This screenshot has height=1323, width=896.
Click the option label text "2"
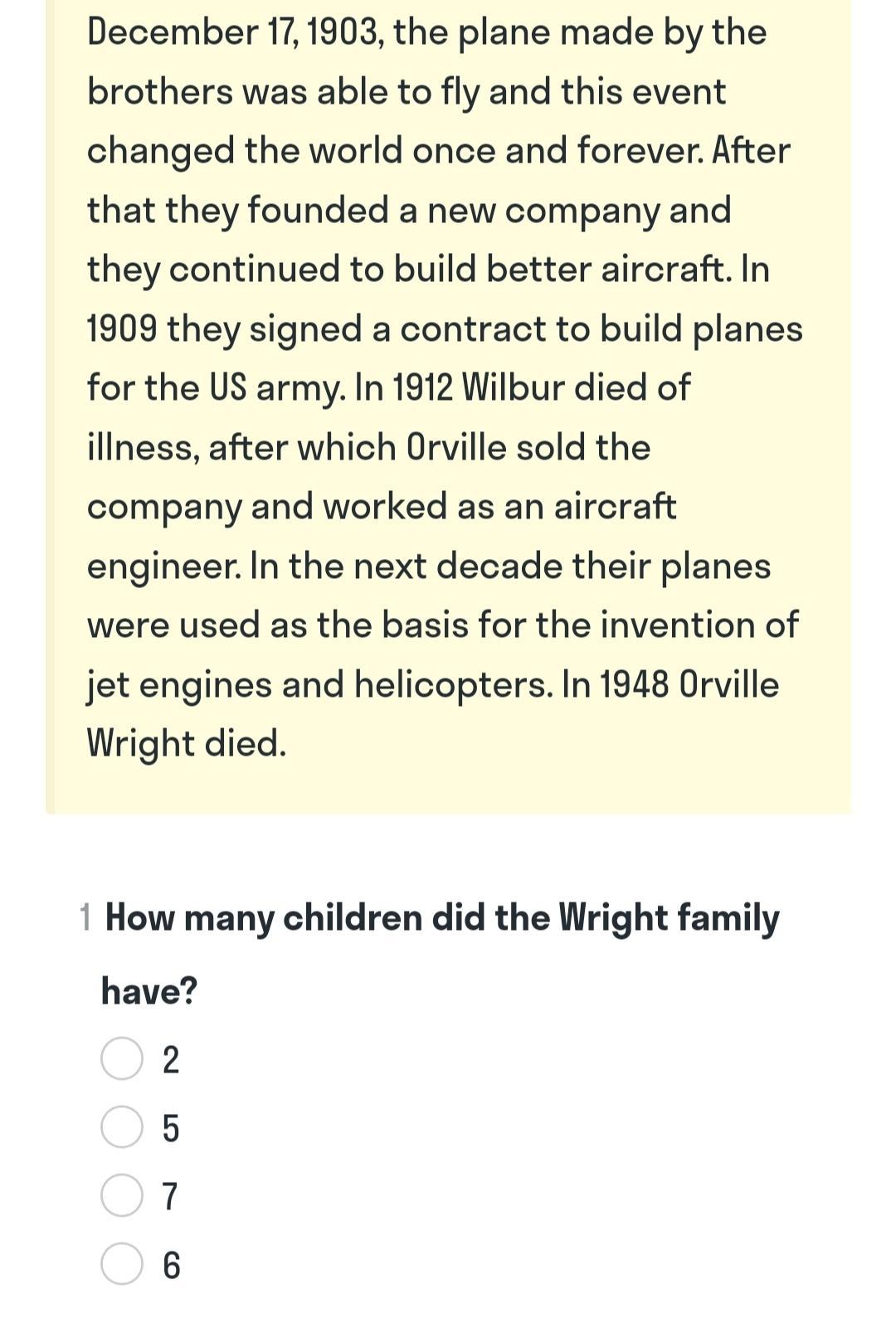[x=170, y=1059]
